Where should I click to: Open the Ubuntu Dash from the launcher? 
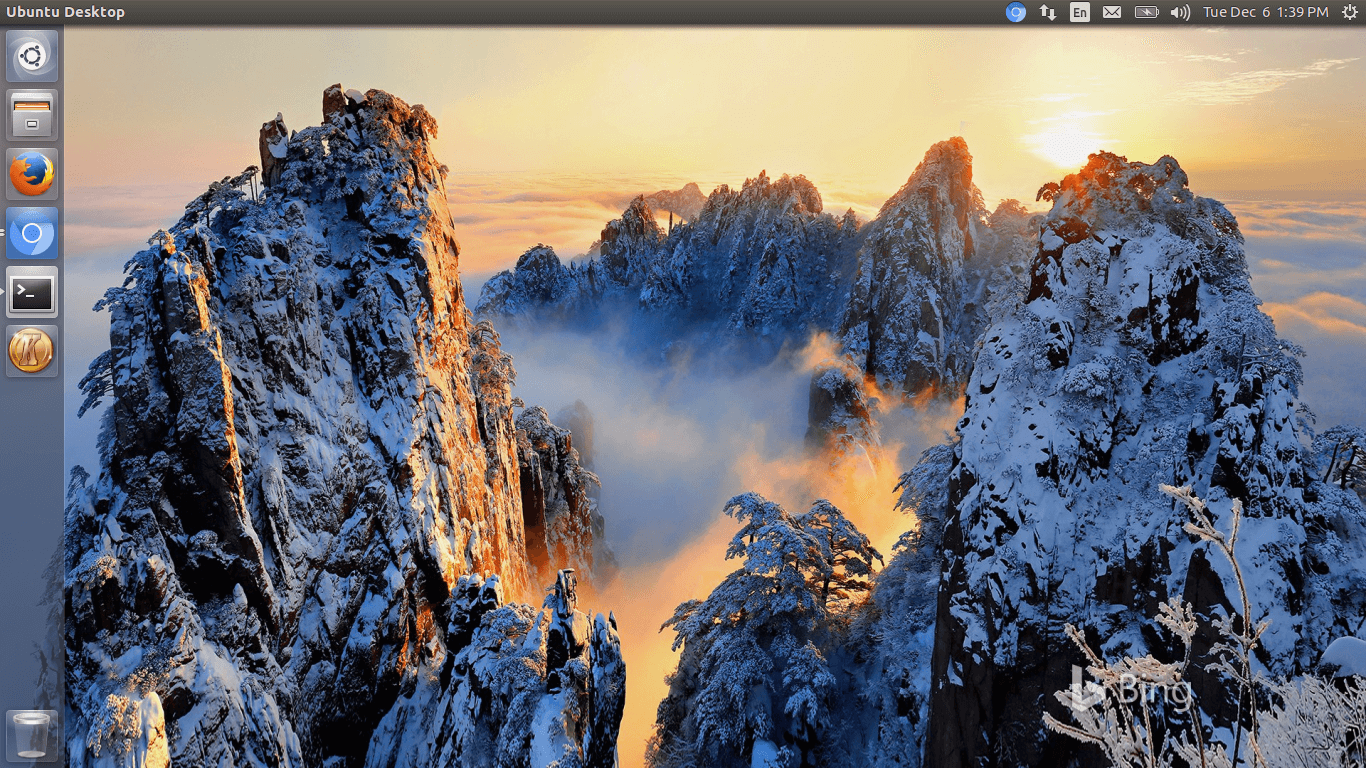pyautogui.click(x=31, y=55)
